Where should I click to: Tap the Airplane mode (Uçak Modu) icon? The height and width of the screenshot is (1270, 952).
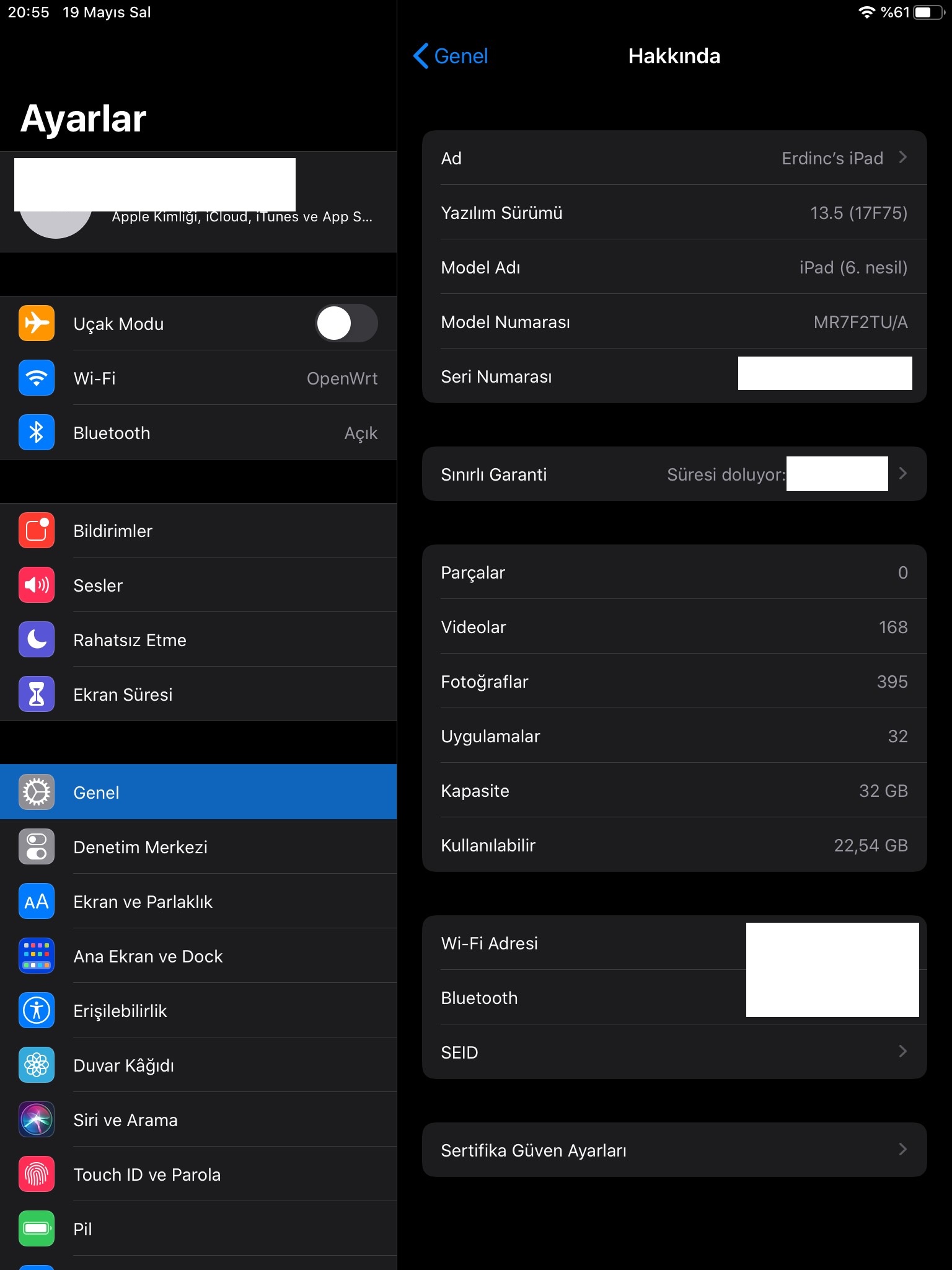pos(37,323)
